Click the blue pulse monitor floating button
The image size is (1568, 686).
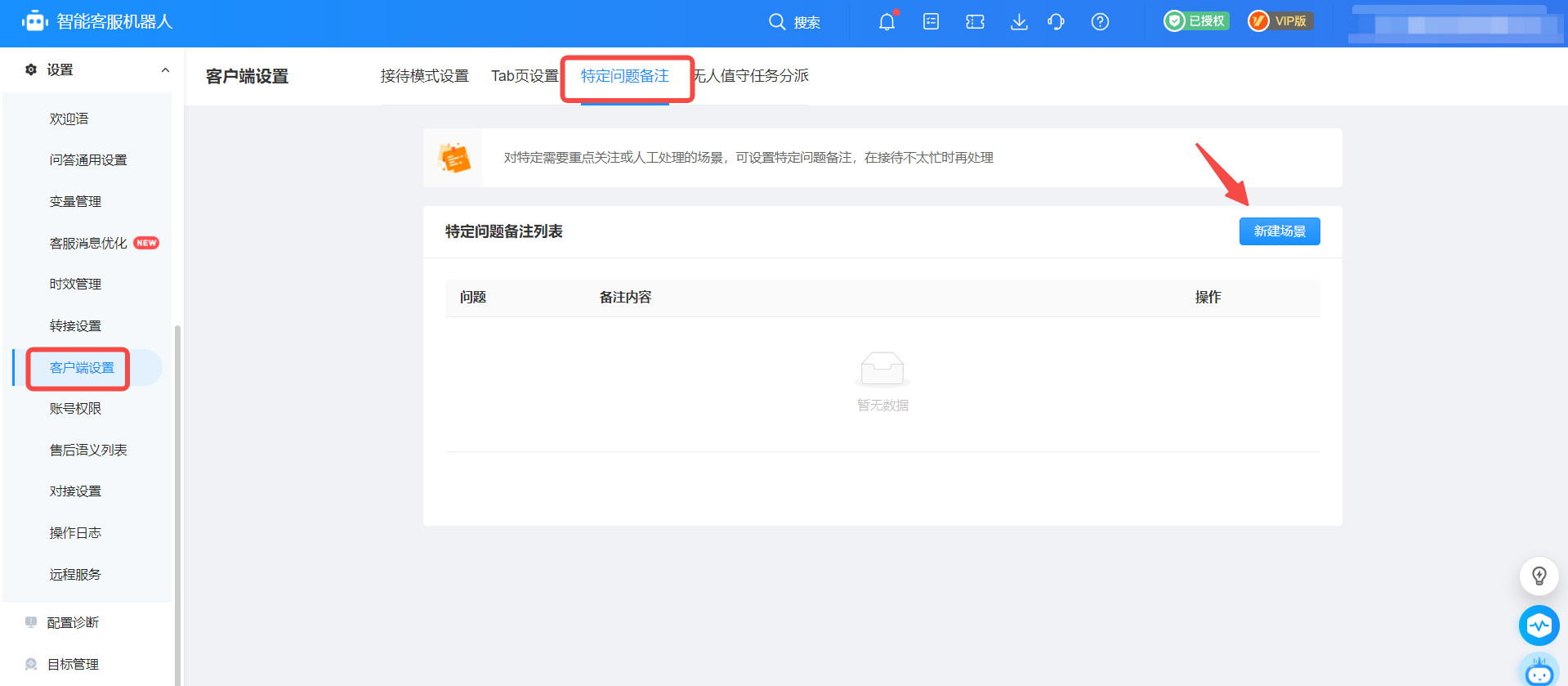tap(1539, 625)
